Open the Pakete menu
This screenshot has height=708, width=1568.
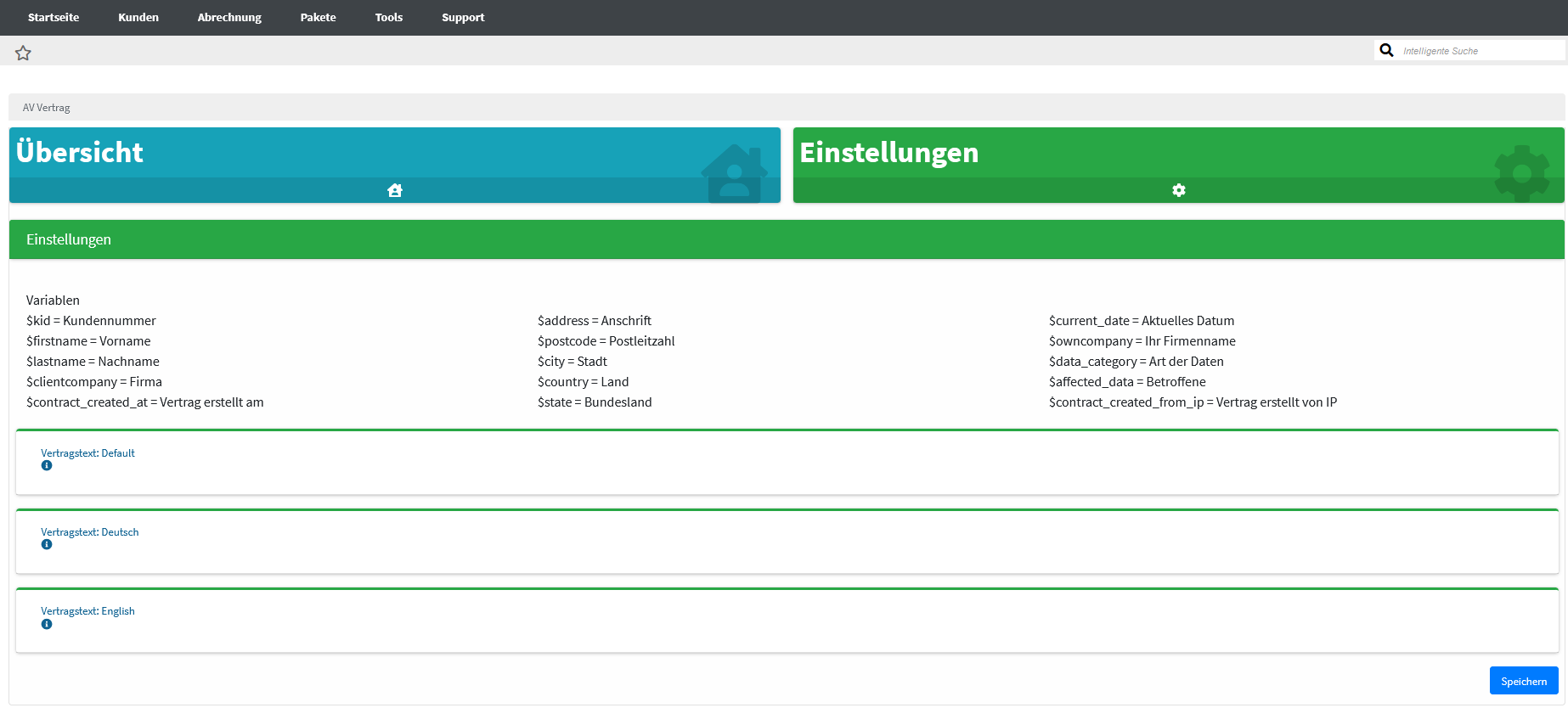click(x=319, y=18)
